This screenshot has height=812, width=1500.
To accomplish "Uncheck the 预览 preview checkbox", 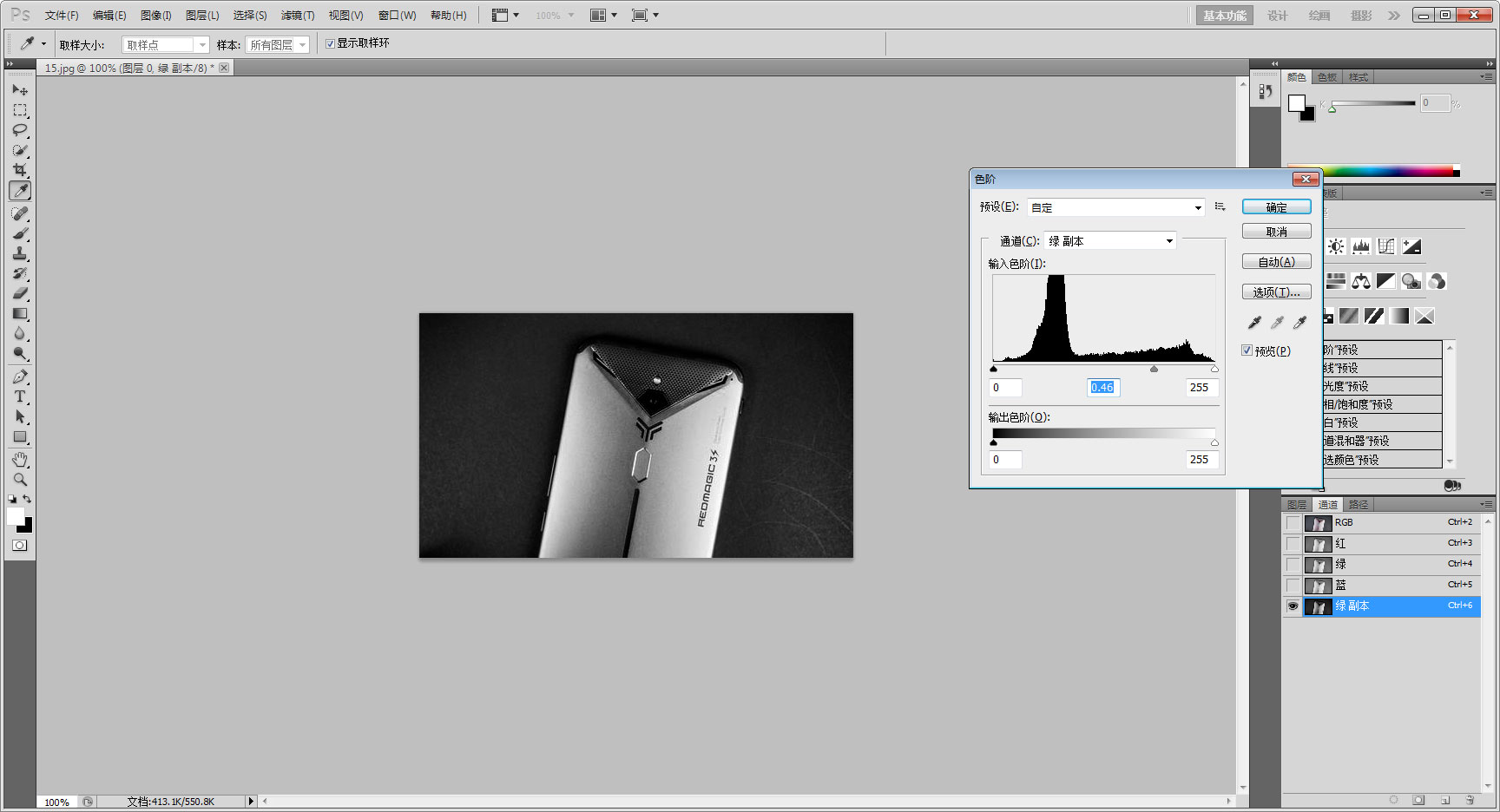I will pos(1247,350).
